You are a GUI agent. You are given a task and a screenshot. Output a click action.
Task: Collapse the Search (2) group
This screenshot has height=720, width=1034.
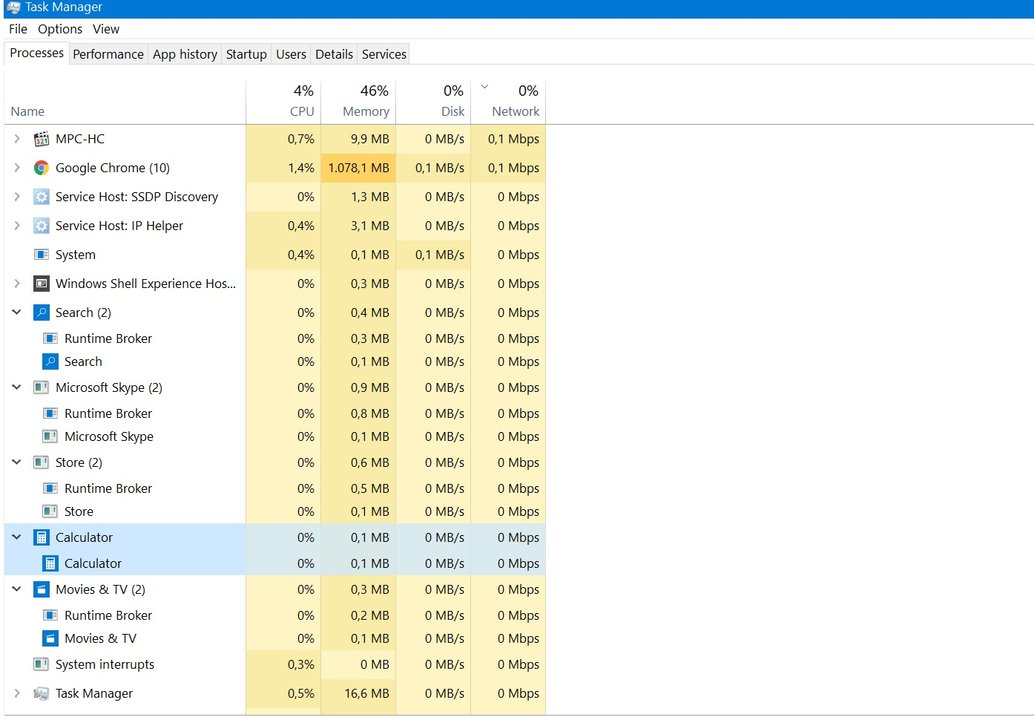[x=17, y=313]
